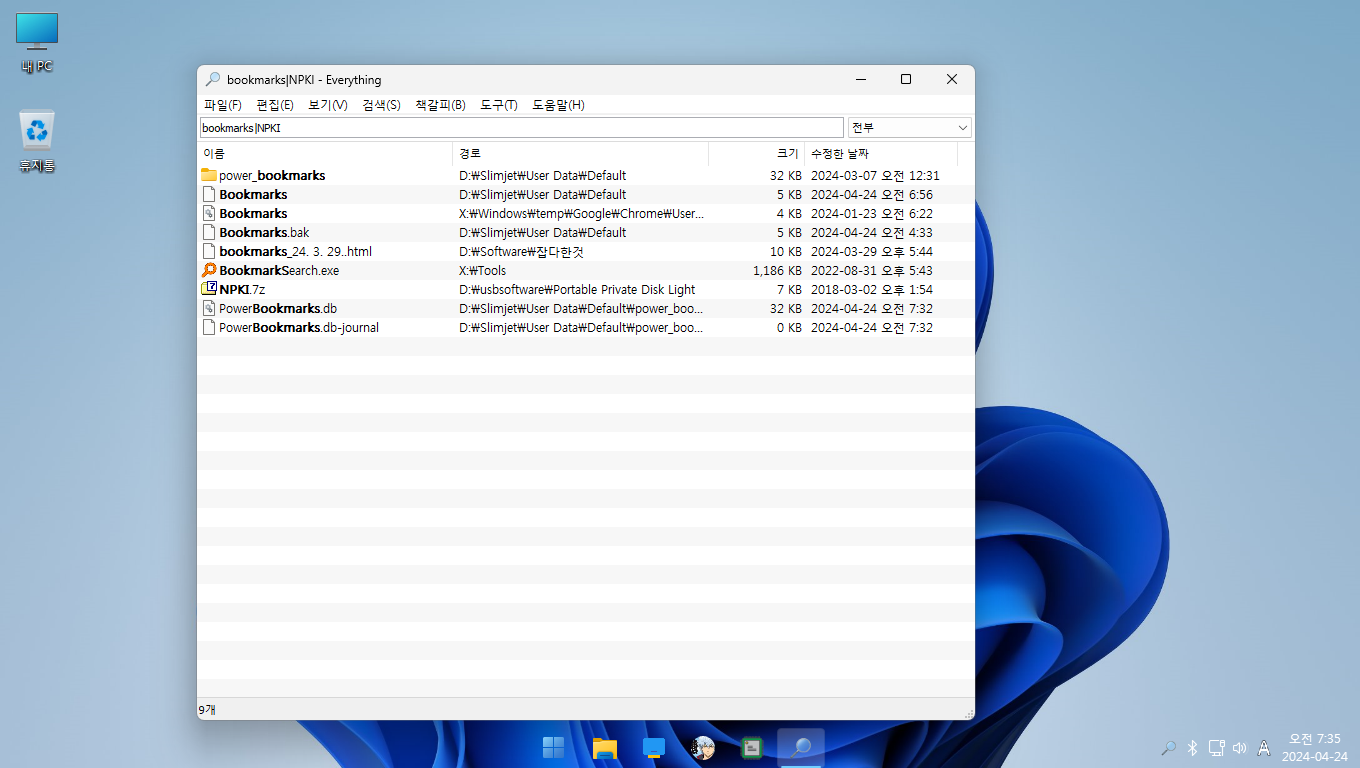Screen dimensions: 1360x768
Task: Click the search box containing bookmarks|NPKI
Action: (x=521, y=128)
